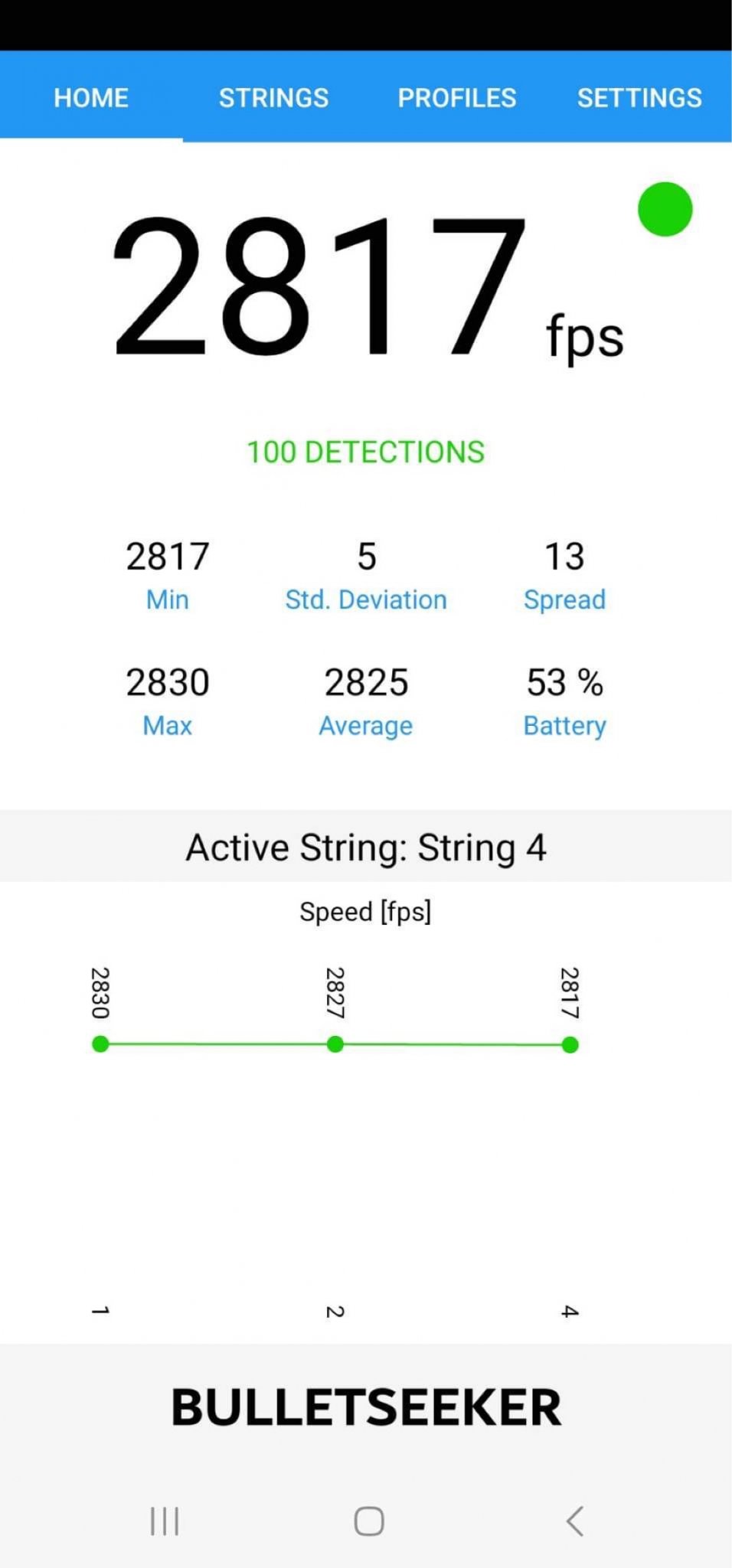This screenshot has height=1568, width=732.
Task: Select the HOME tab
Action: (91, 97)
